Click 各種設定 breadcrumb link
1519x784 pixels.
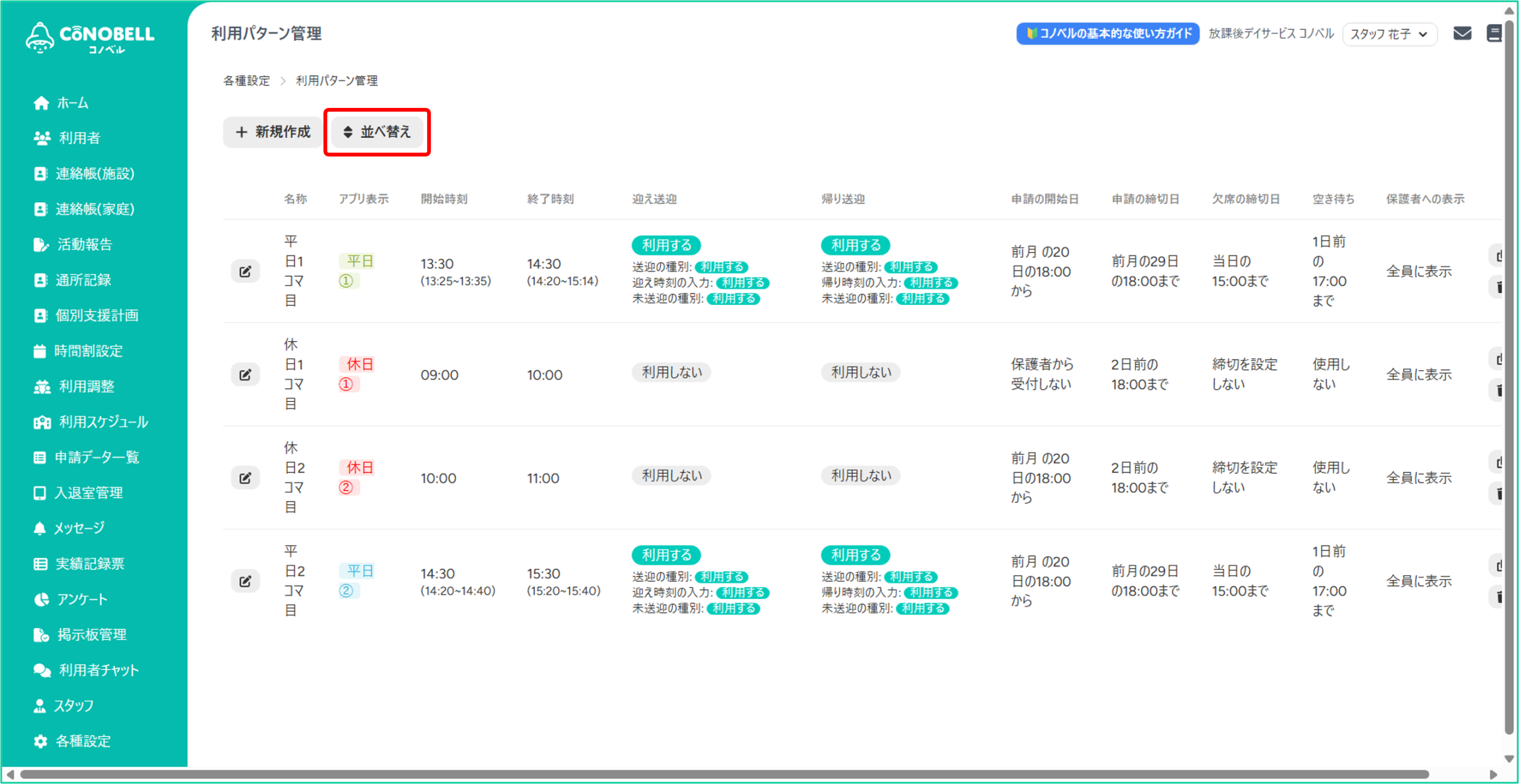246,81
